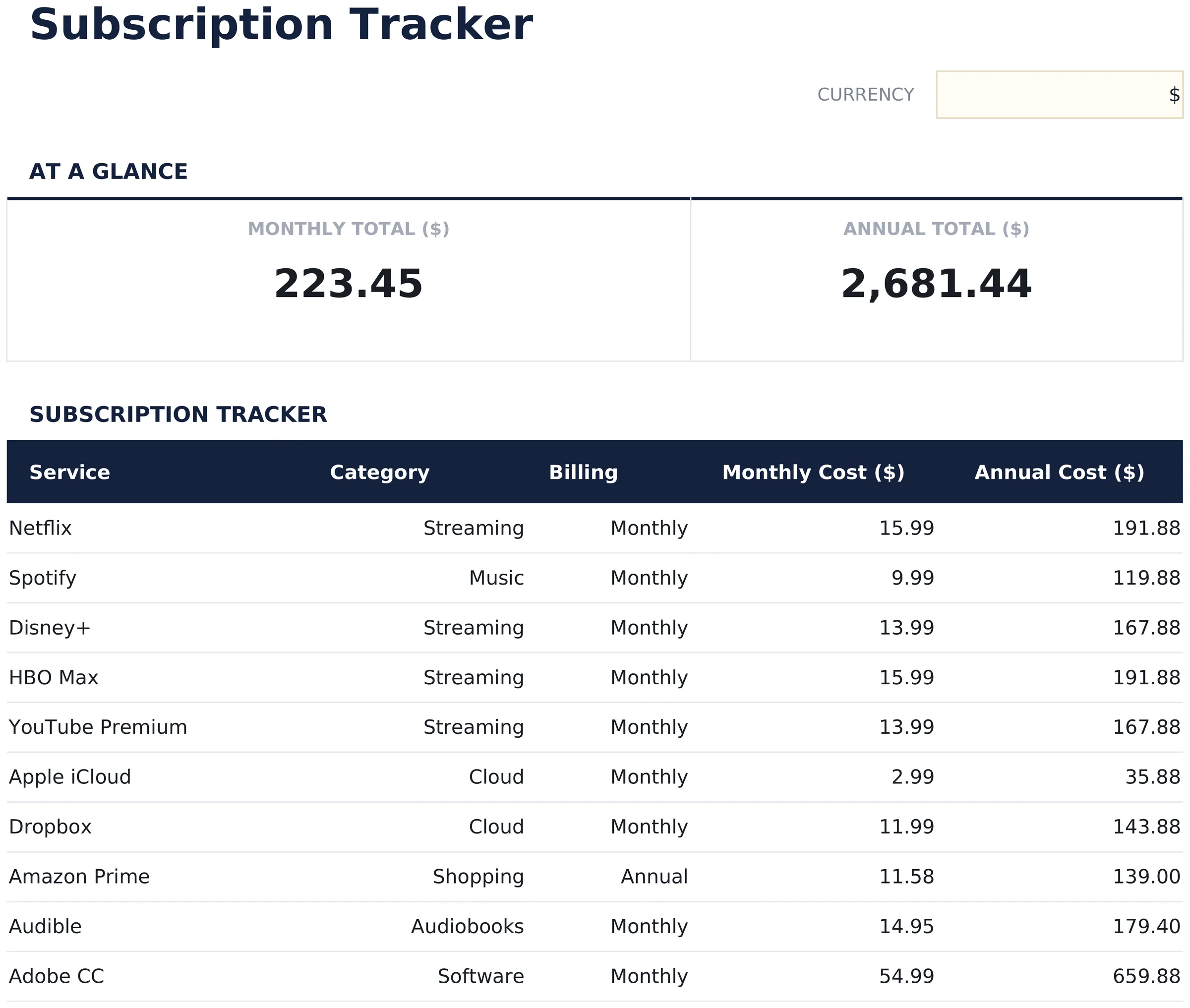Select Dropbox's Cloud category cell
The image size is (1190, 1008).
pos(496,827)
